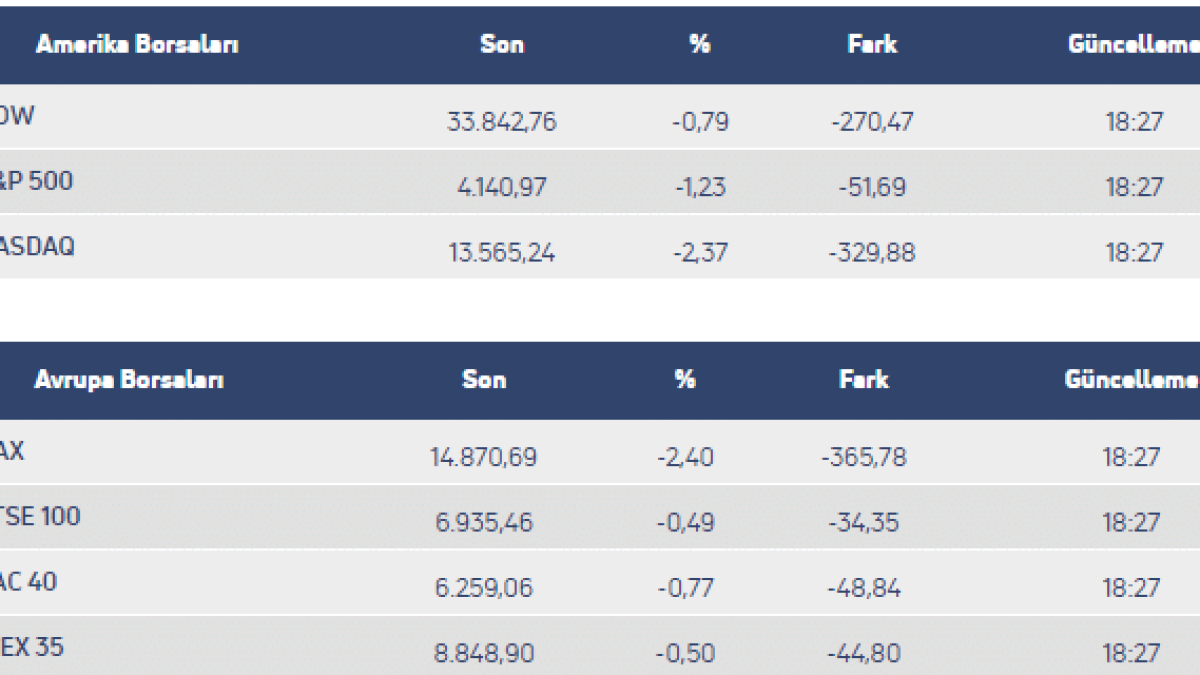Click the Avrupa Borsaları table header

[129, 380]
